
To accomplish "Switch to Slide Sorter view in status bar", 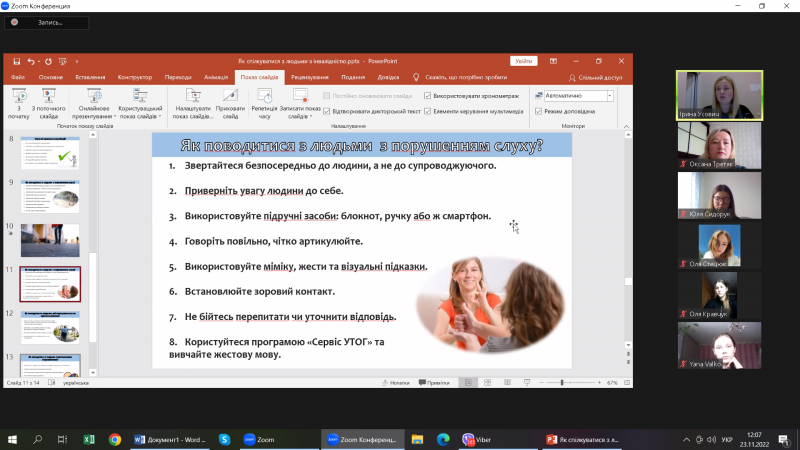I will coord(486,383).
